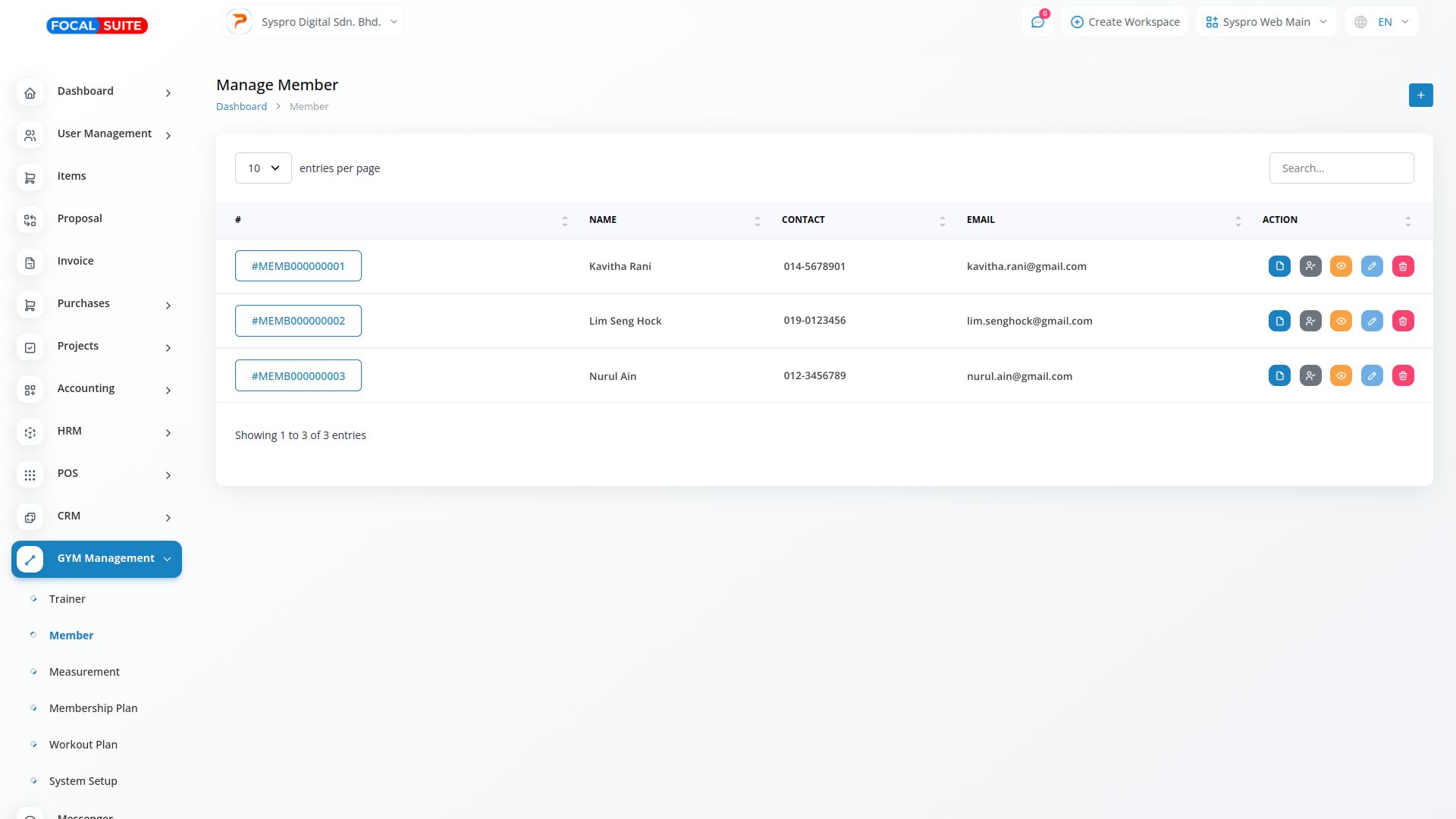Open Membership Plan in GYM Management menu

[93, 708]
